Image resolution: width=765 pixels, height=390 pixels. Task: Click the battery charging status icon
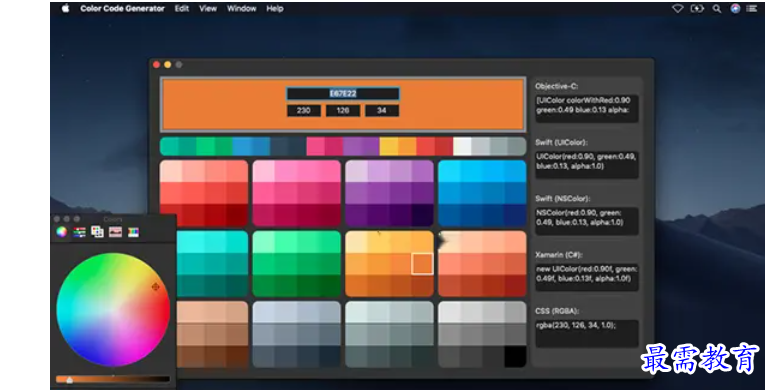[697, 8]
